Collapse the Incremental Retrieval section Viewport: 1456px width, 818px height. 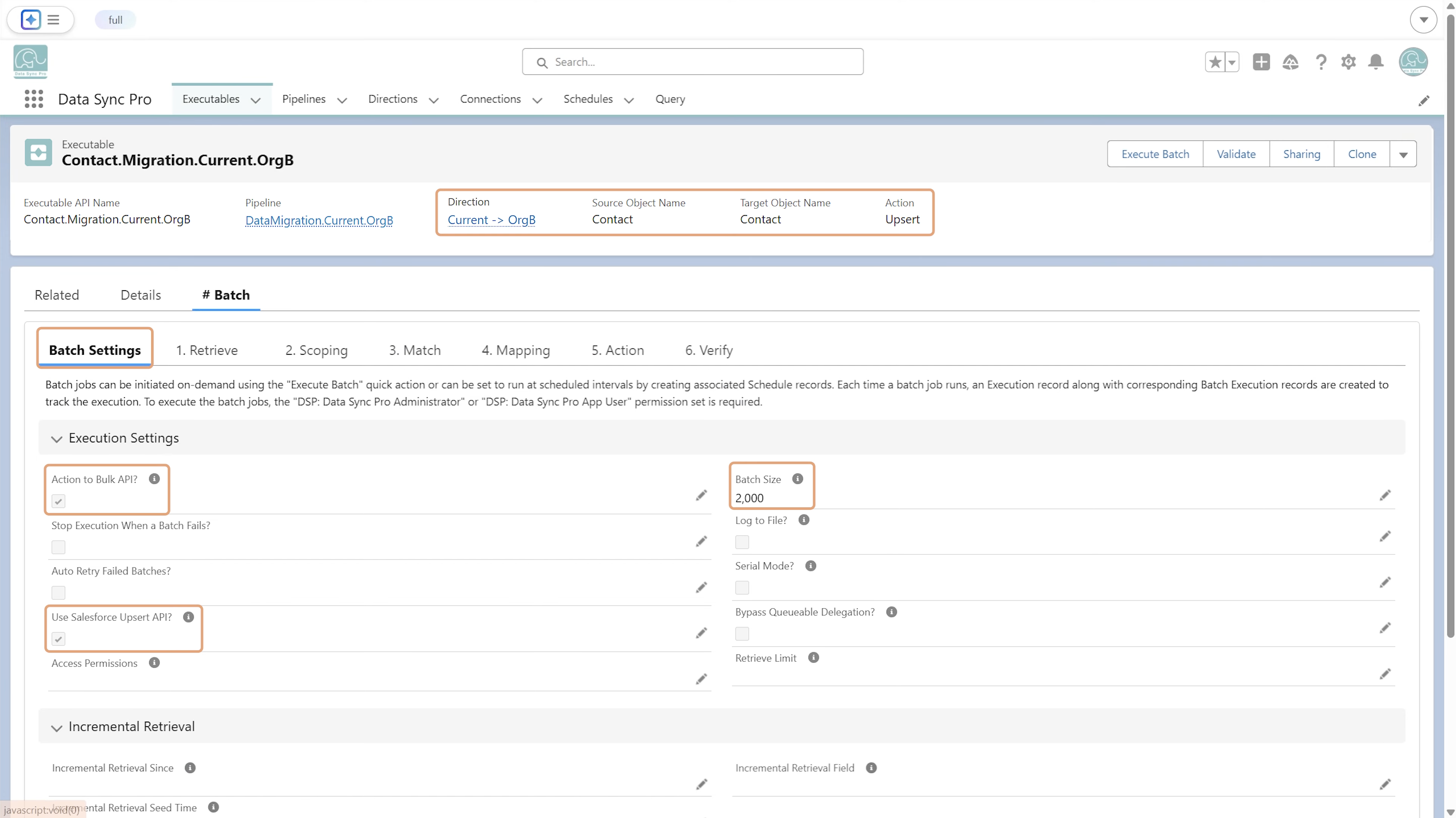pos(57,728)
